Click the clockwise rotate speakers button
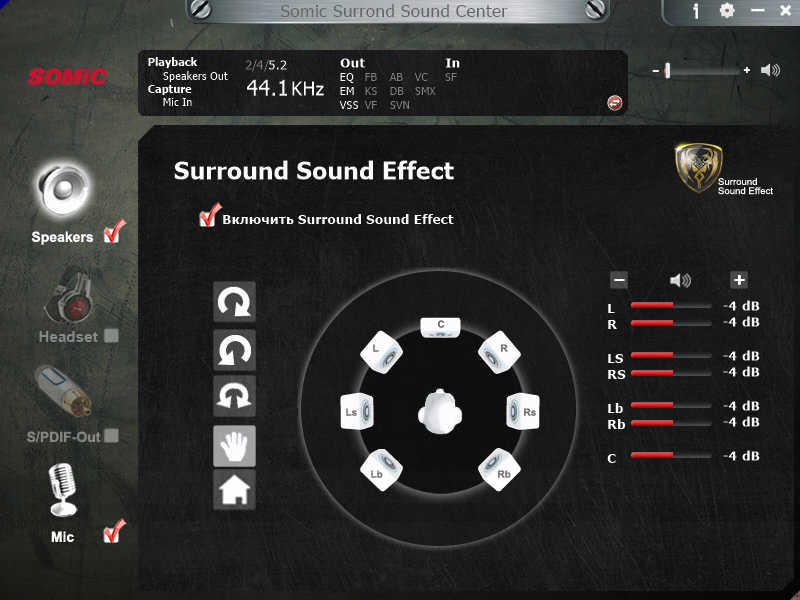 tap(234, 302)
